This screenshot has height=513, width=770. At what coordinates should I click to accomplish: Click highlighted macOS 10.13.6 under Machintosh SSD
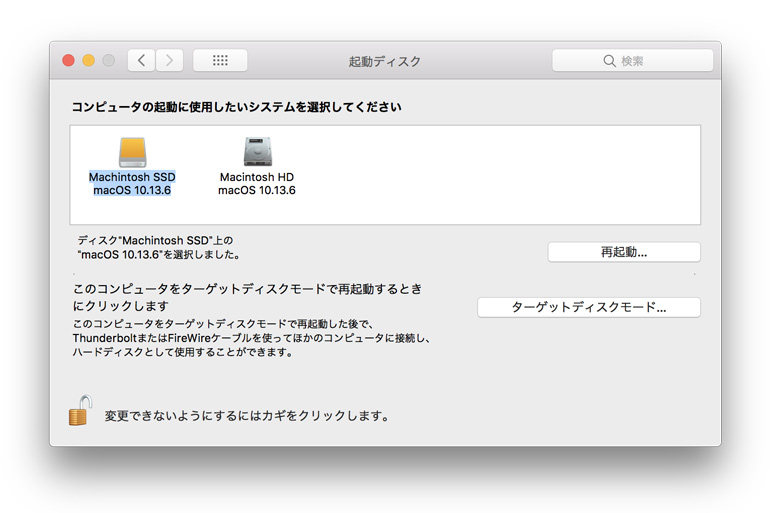pos(132,190)
